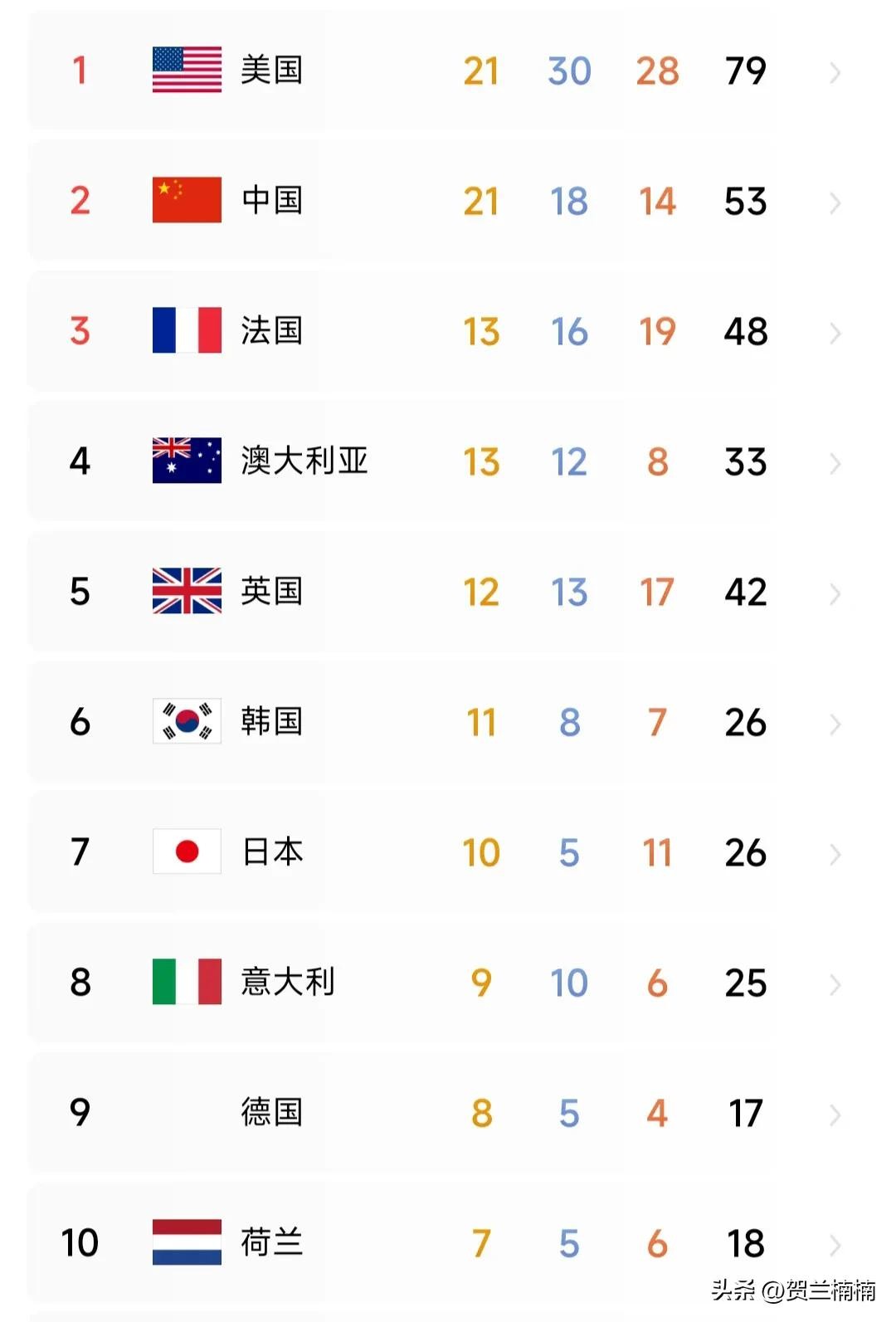
Task: Click the United Kingdom flag icon
Action: click(187, 591)
